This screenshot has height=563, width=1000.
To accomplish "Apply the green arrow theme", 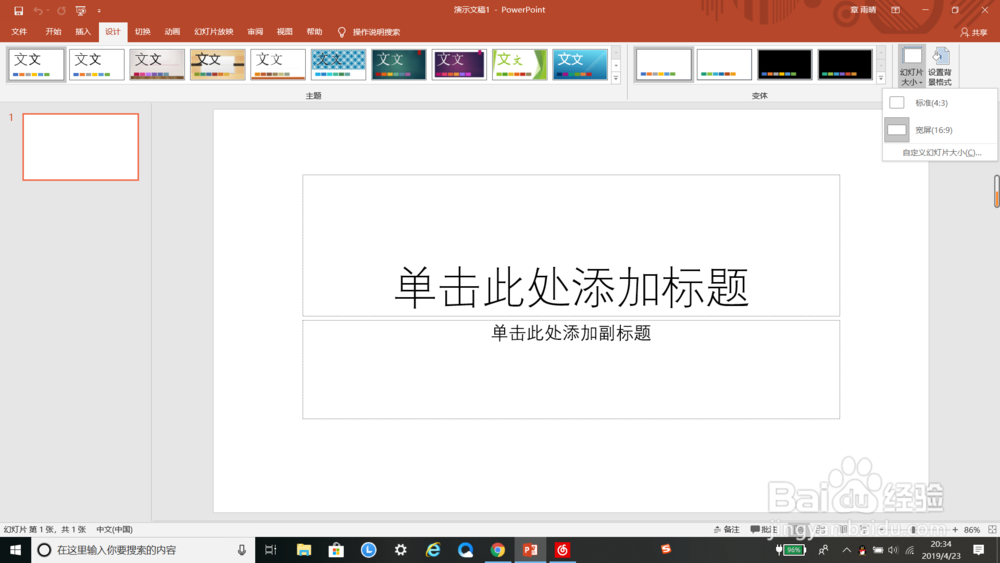I will 520,64.
